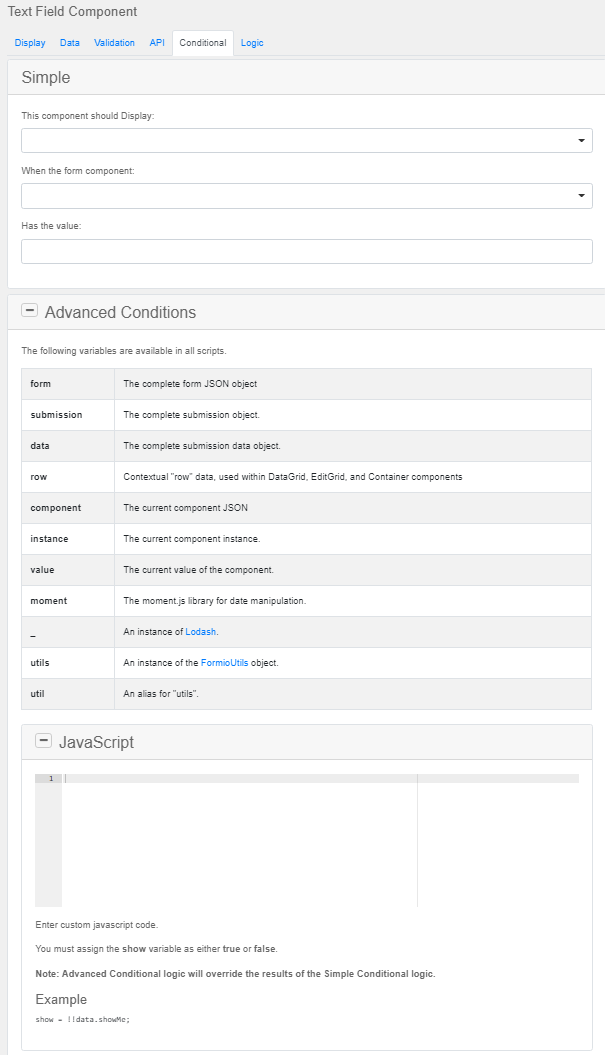Select the Conditional tab

point(202,43)
